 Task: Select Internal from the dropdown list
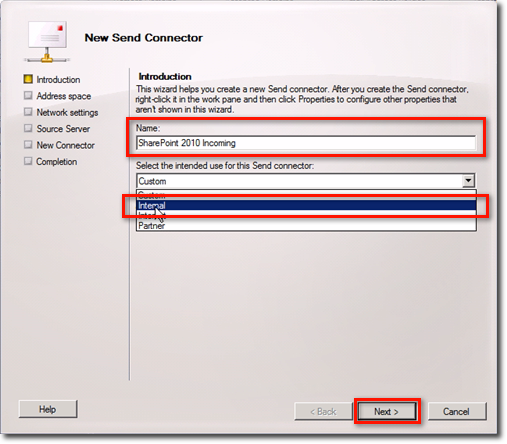306,205
